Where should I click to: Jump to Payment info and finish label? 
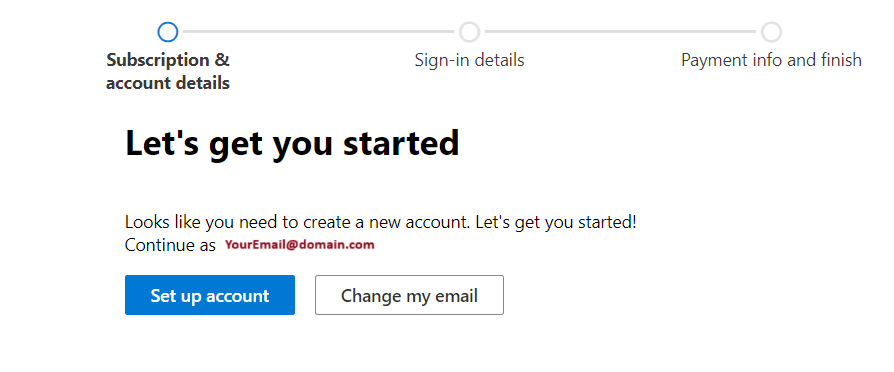point(771,60)
